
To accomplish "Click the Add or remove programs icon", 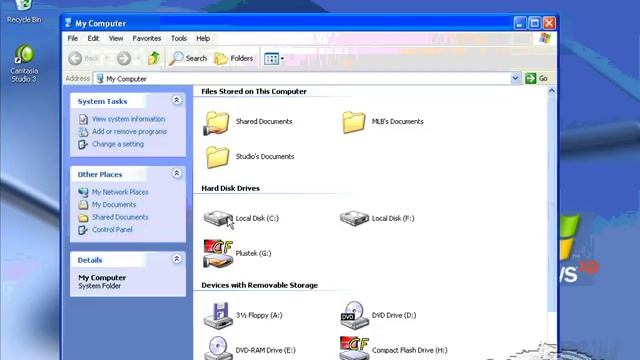I will pos(83,131).
